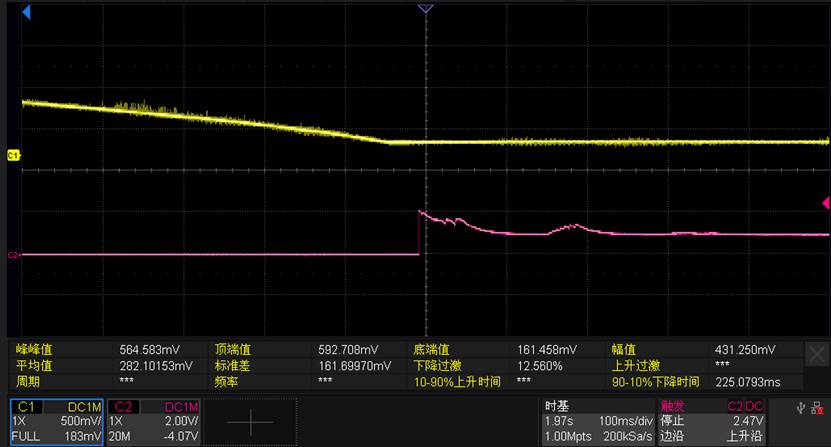Viewport: 831px width, 447px height.
Task: Open the 时基 timebase settings box
Action: point(598,422)
